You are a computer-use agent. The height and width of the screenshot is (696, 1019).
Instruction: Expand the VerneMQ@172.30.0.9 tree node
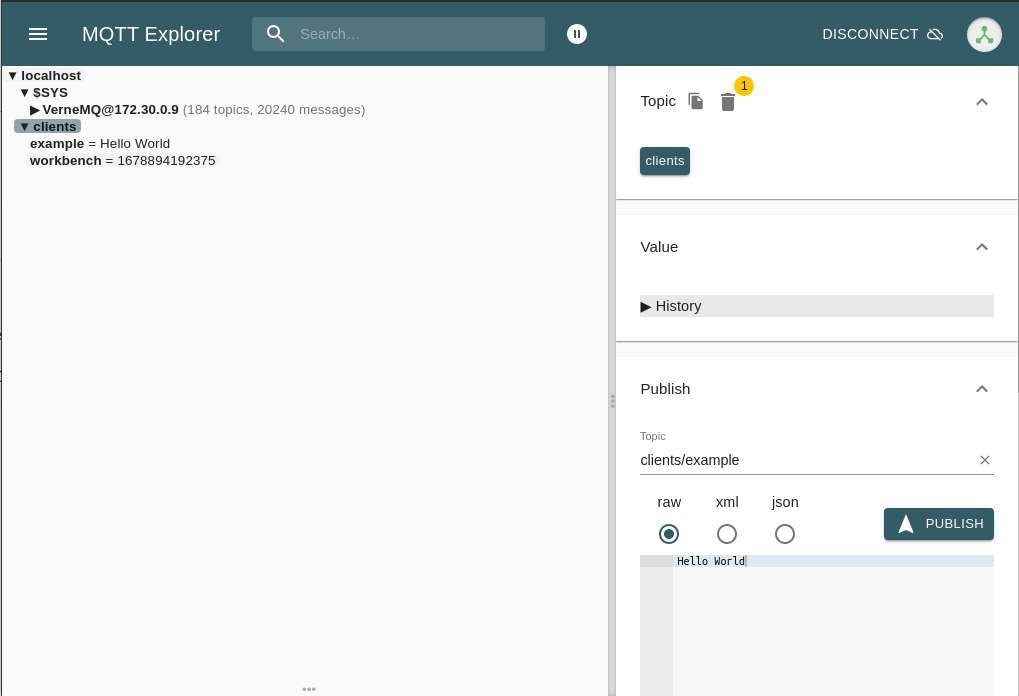click(35, 110)
